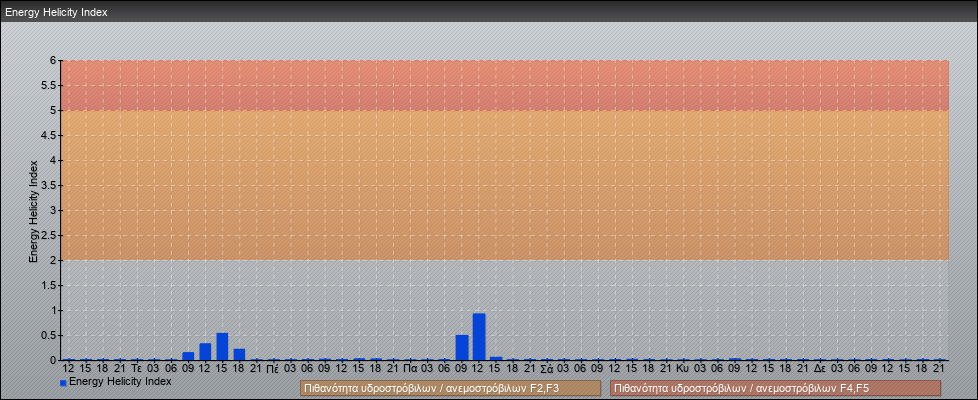Click the Σά day label on x-axis
The height and width of the screenshot is (400, 978).
point(547,369)
